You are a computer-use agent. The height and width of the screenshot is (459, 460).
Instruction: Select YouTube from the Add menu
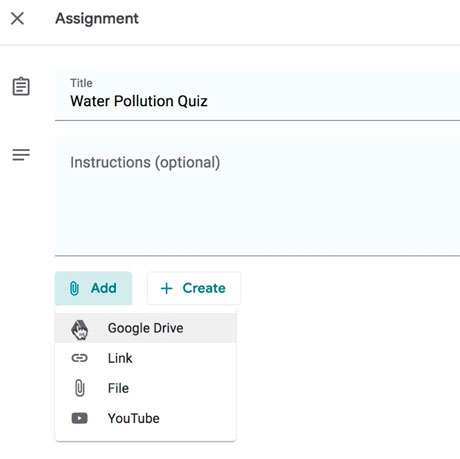coord(145,418)
